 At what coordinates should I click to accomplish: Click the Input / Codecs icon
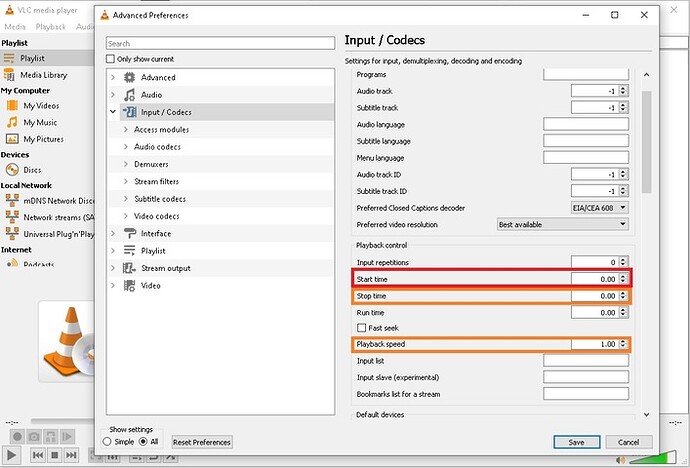[129, 112]
